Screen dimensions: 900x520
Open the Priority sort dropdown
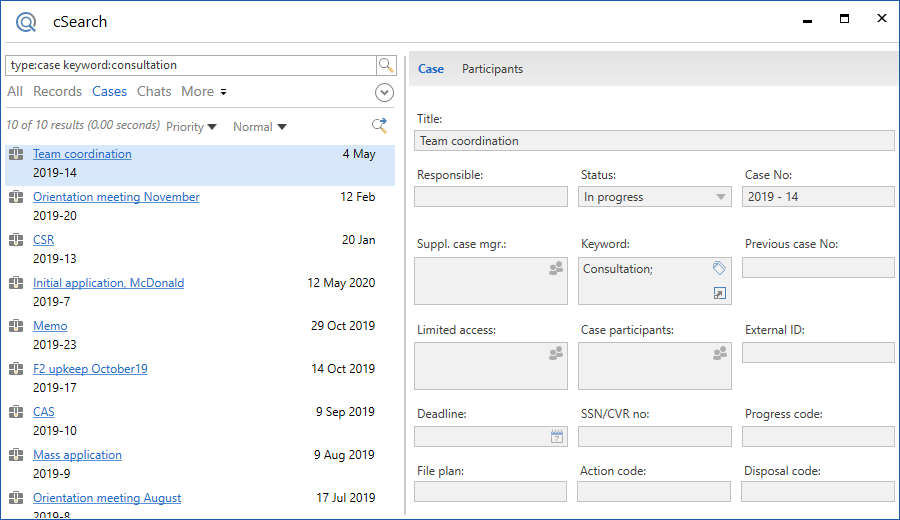point(191,127)
